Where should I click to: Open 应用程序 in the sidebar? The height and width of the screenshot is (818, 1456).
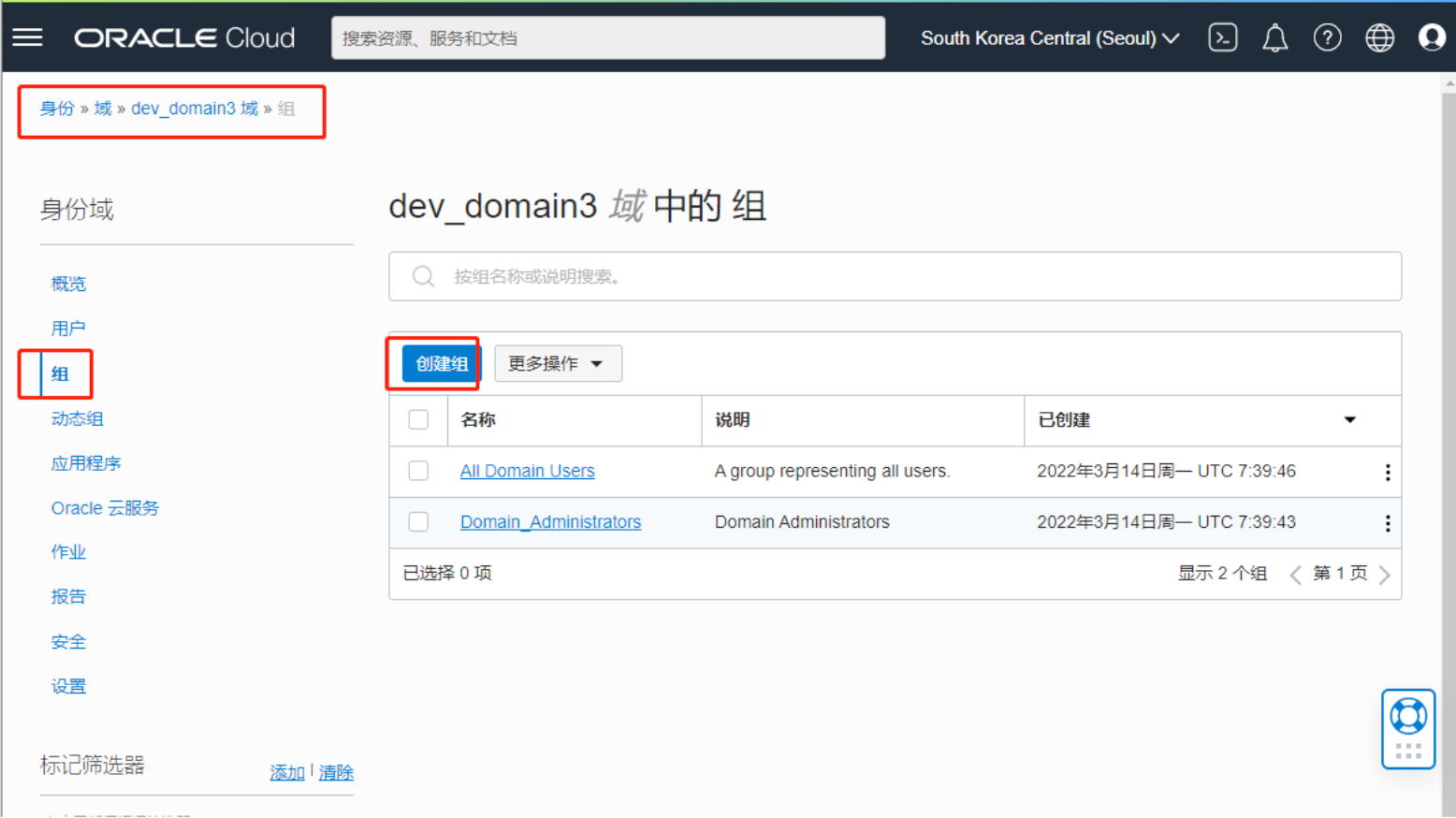click(86, 463)
